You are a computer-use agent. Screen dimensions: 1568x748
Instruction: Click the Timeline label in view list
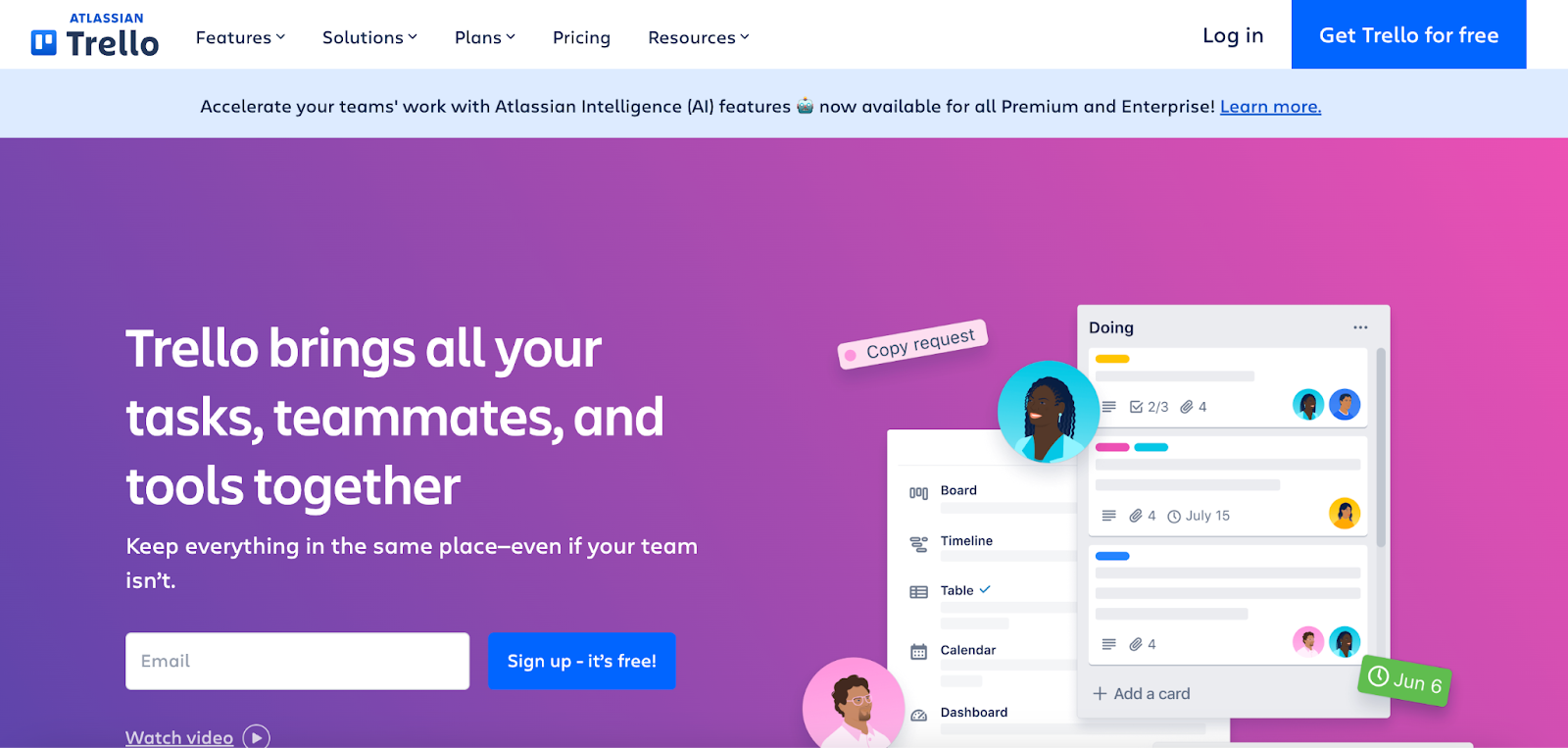(x=966, y=540)
